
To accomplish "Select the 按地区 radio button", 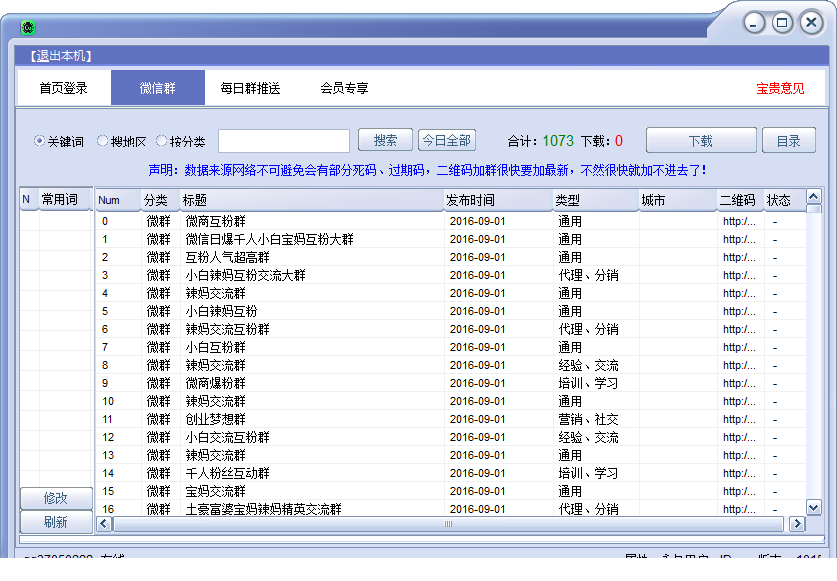I will click(x=102, y=141).
